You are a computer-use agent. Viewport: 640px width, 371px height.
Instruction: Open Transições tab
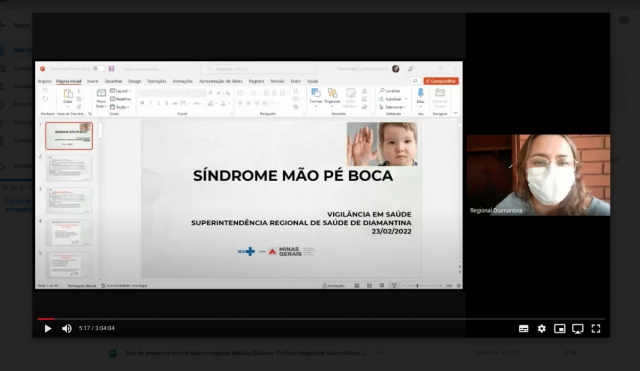click(157, 81)
